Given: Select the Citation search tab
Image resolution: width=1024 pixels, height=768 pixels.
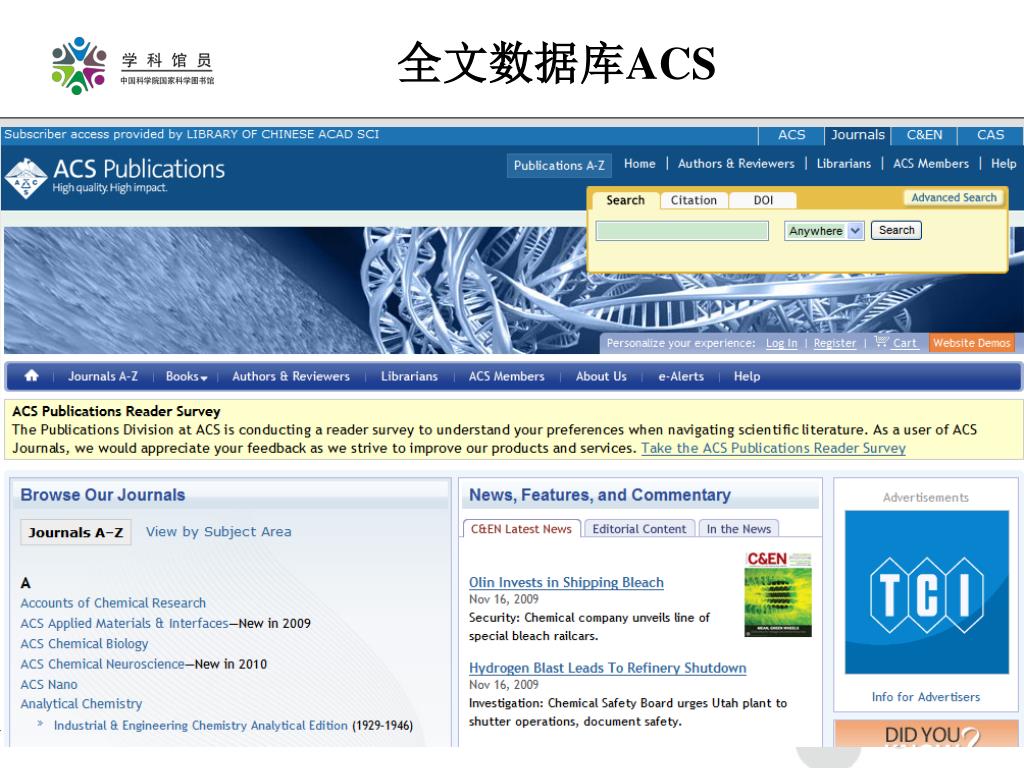Looking at the screenshot, I should [x=694, y=200].
